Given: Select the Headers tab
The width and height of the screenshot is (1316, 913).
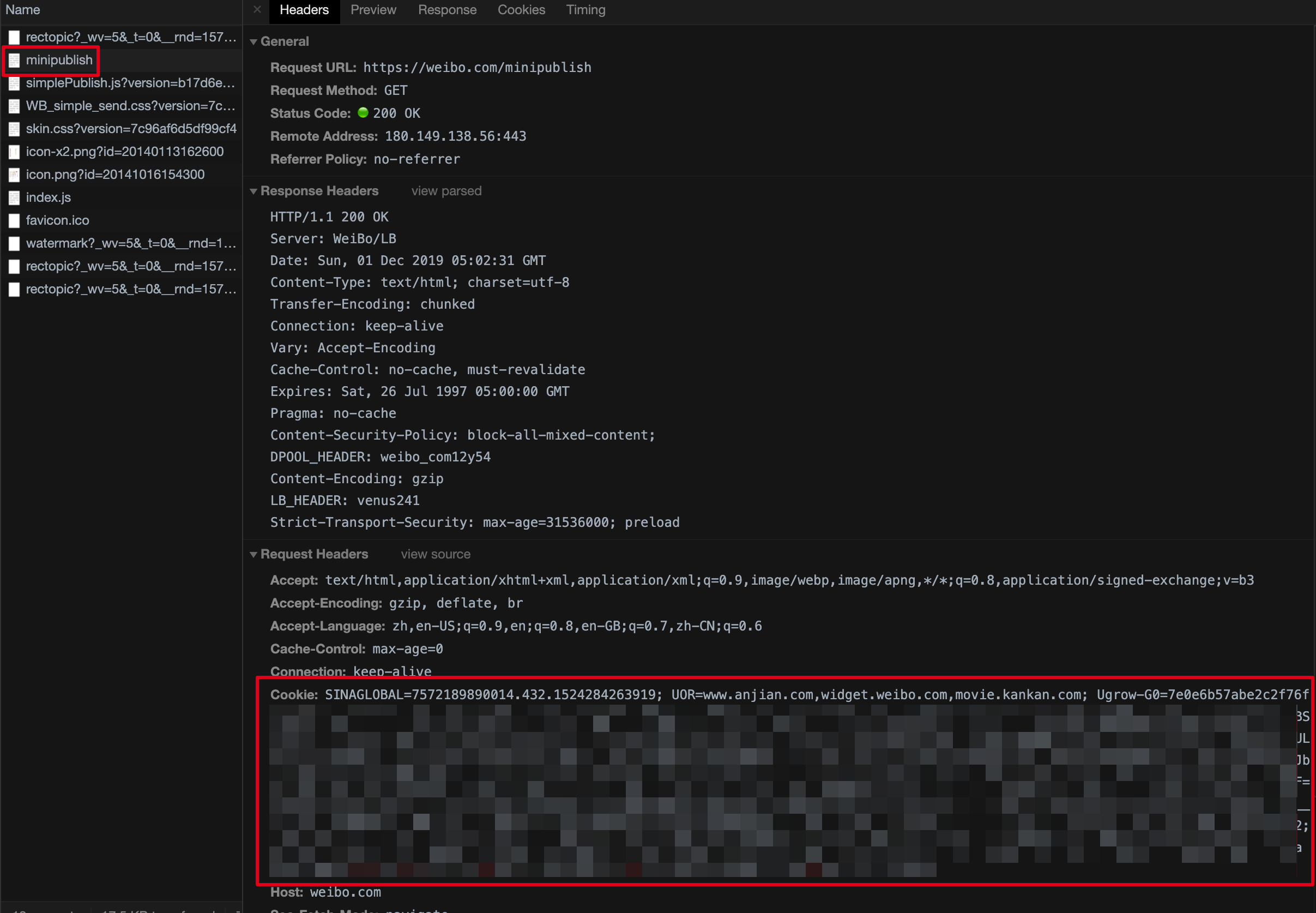Looking at the screenshot, I should 304,10.
